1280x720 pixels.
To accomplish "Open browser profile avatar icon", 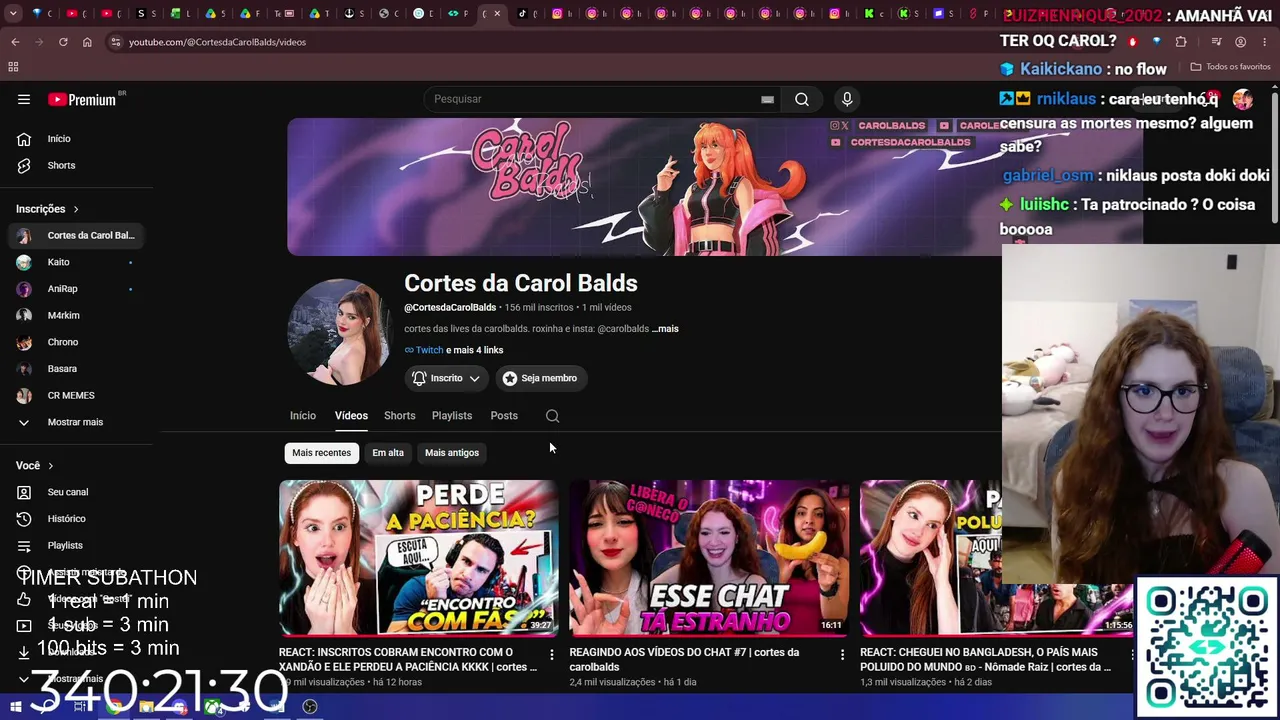I will [1240, 42].
